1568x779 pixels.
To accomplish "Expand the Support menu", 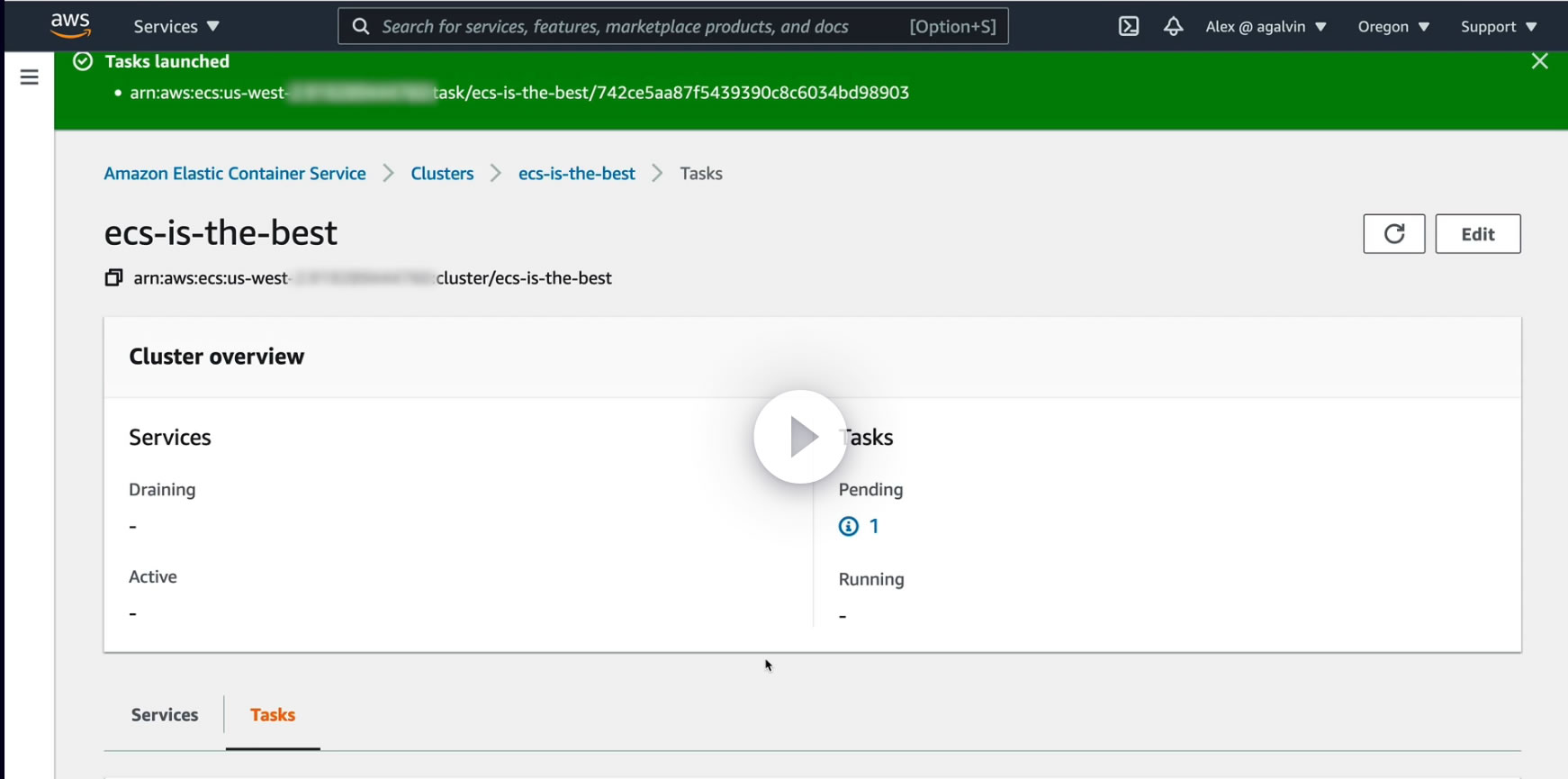I will tap(1499, 26).
